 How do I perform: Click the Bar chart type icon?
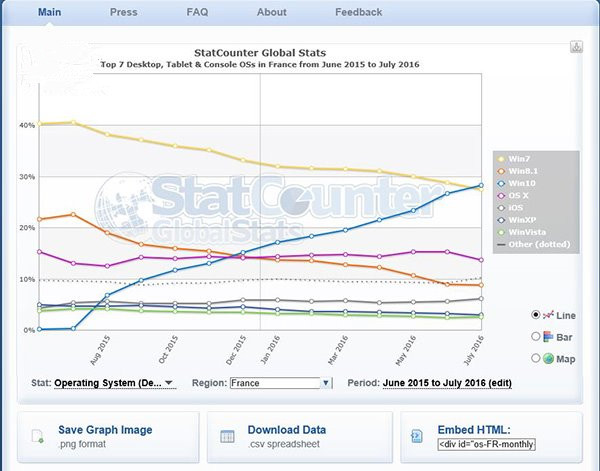[547, 336]
